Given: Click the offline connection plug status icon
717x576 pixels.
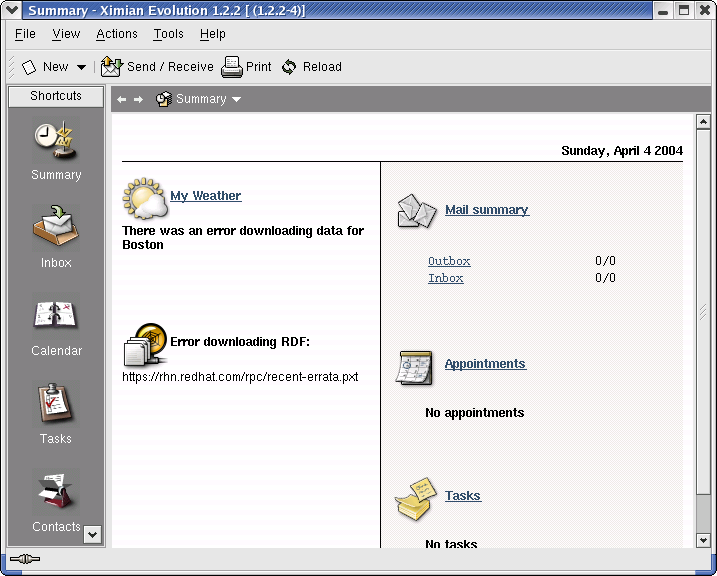Looking at the screenshot, I should [25, 559].
